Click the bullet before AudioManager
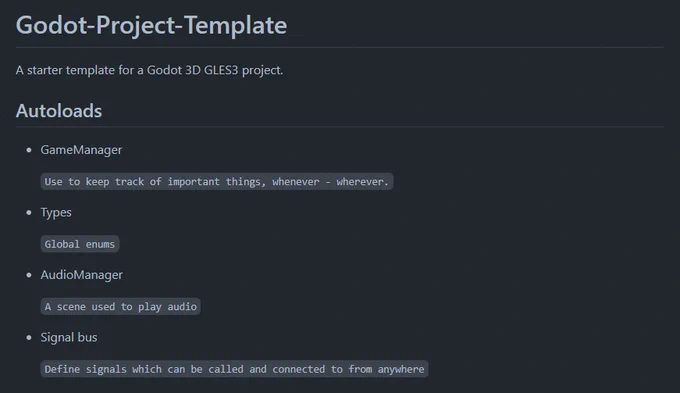Screen dimensions: 680x393 [29, 275]
